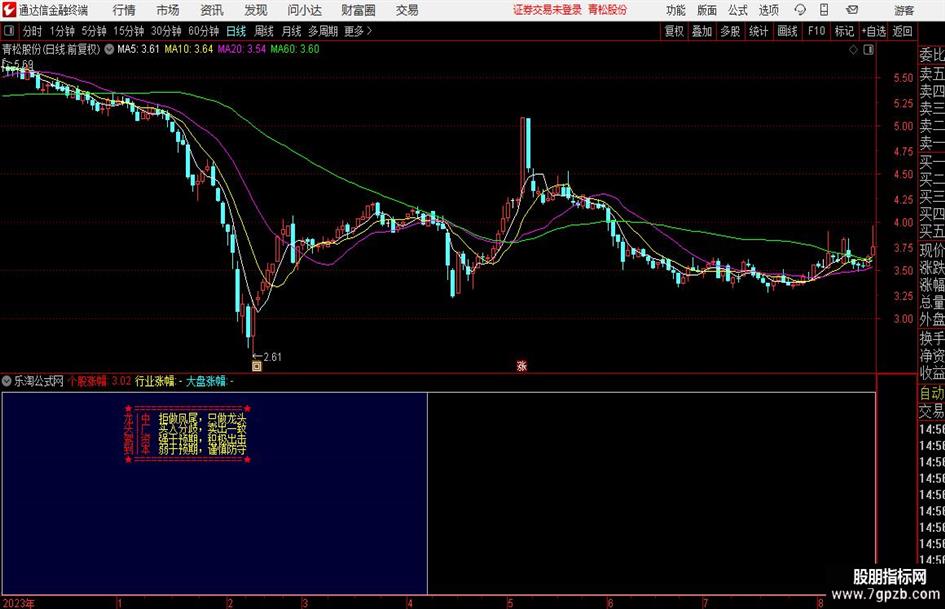Viewport: 945px width, 609px height.
Task: Click the 2023年 label on time axis
Action: [x=18, y=602]
